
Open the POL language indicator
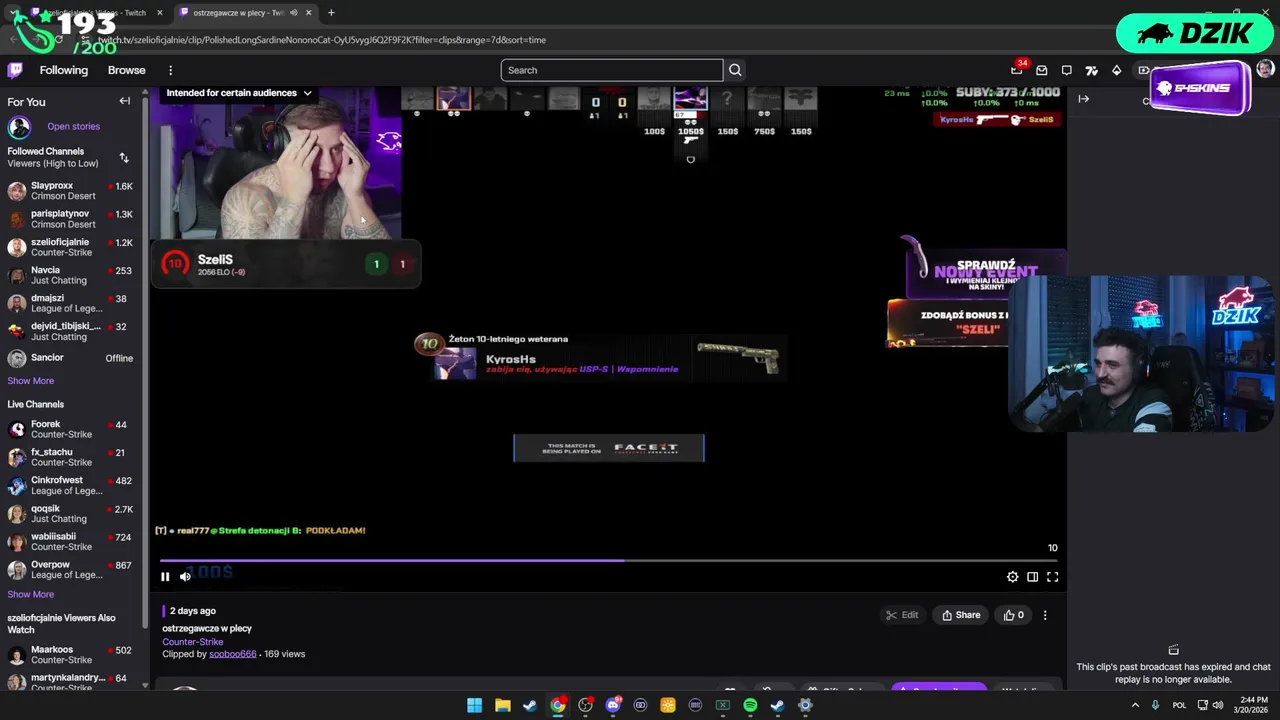[1179, 705]
